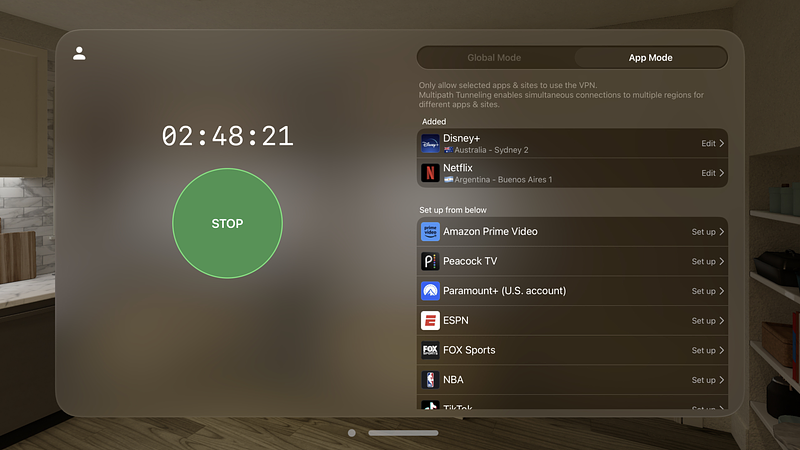Open Paramount+ row chevron
Viewport: 800px width, 450px height.
[x=721, y=291]
